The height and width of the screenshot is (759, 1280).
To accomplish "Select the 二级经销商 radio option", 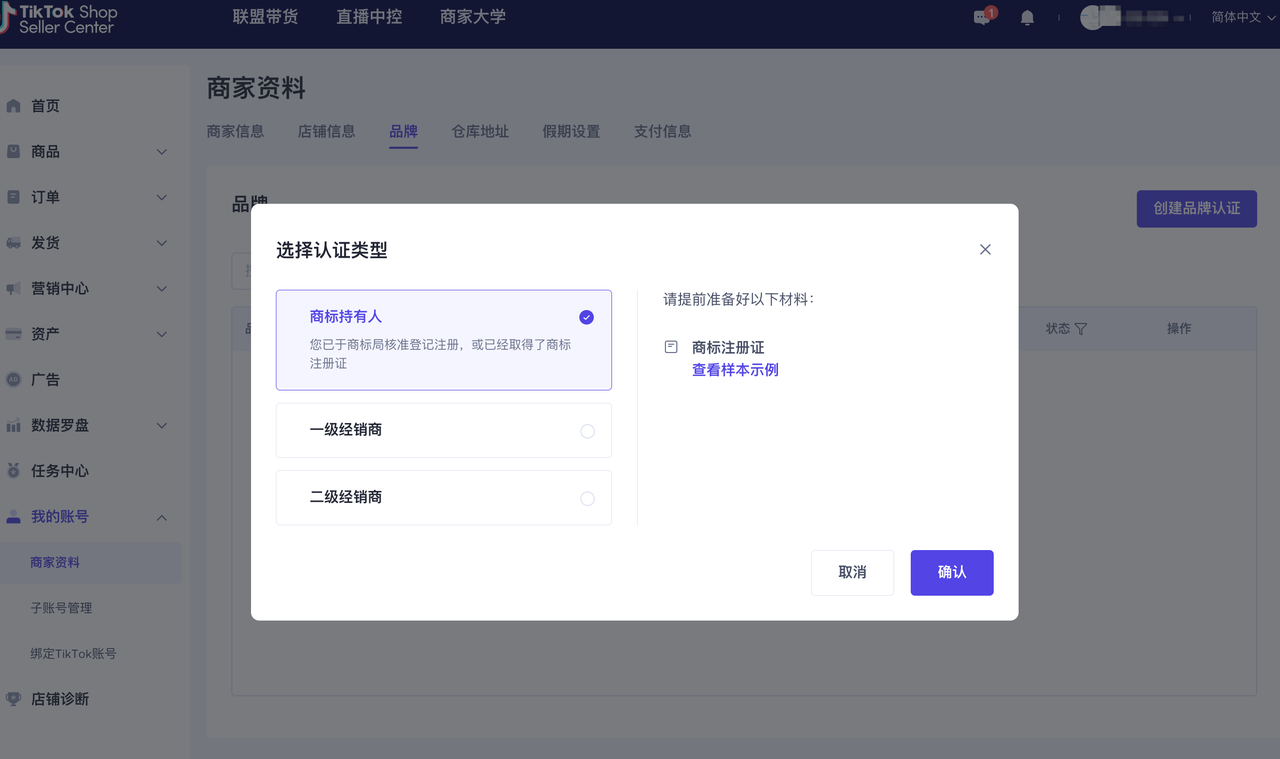I will pos(587,498).
